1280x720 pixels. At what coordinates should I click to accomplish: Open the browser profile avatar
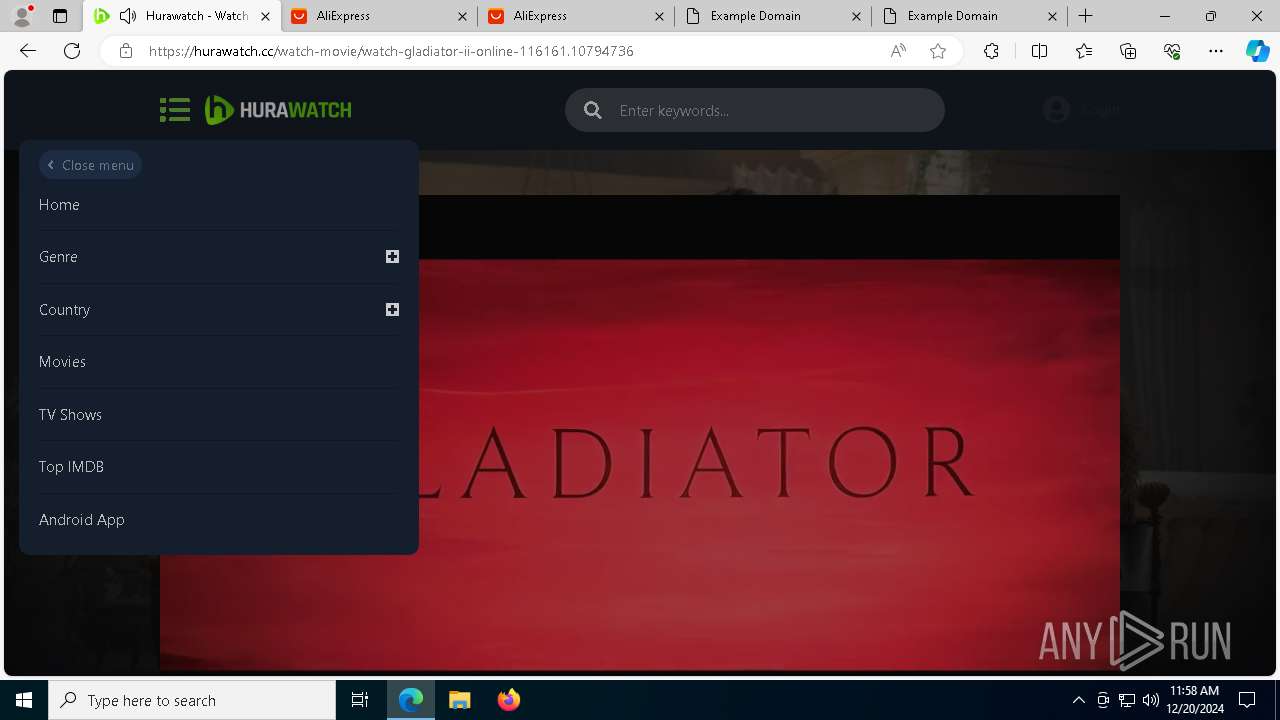[22, 16]
